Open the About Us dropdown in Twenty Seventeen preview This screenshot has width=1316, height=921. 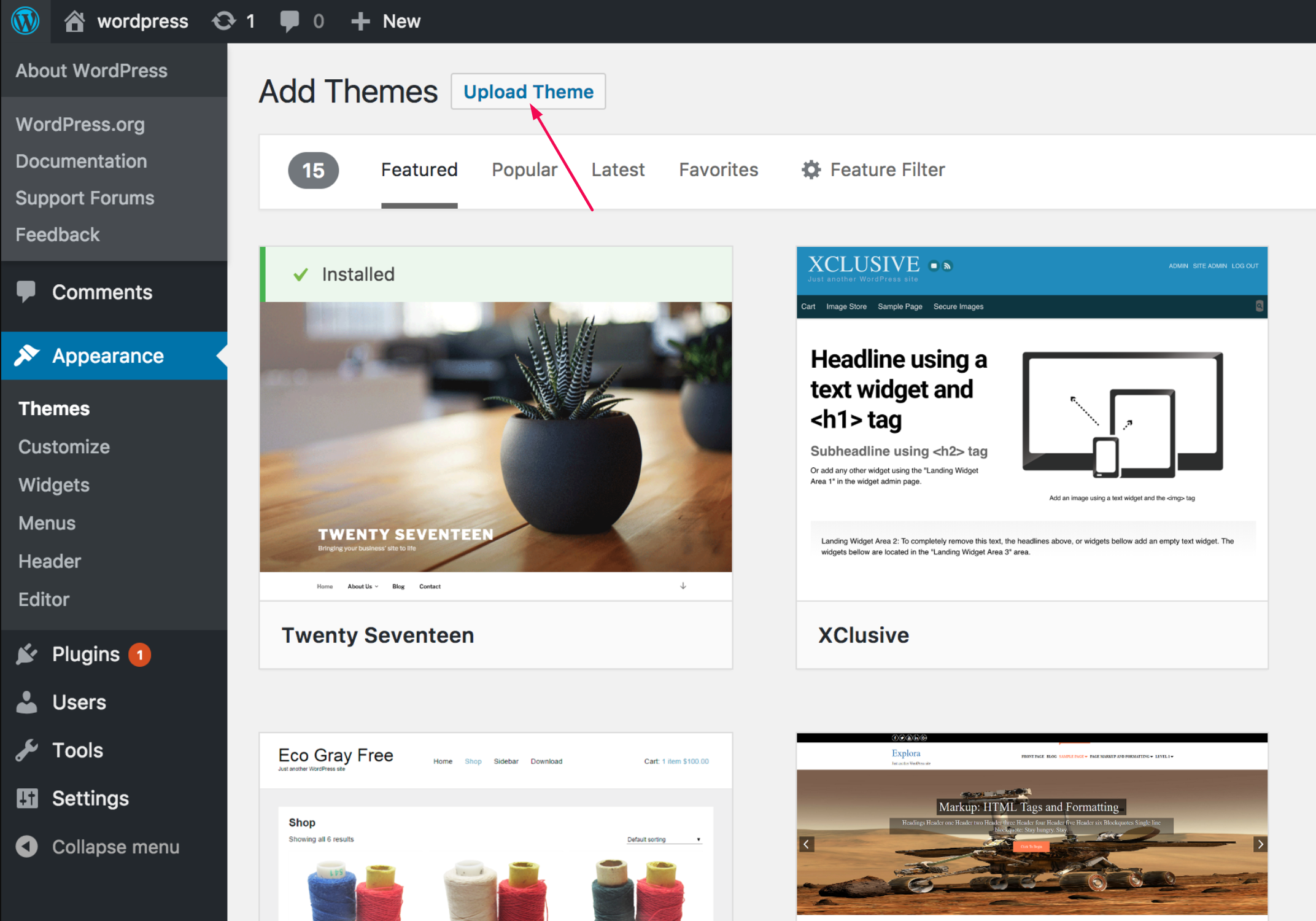pyautogui.click(x=363, y=586)
